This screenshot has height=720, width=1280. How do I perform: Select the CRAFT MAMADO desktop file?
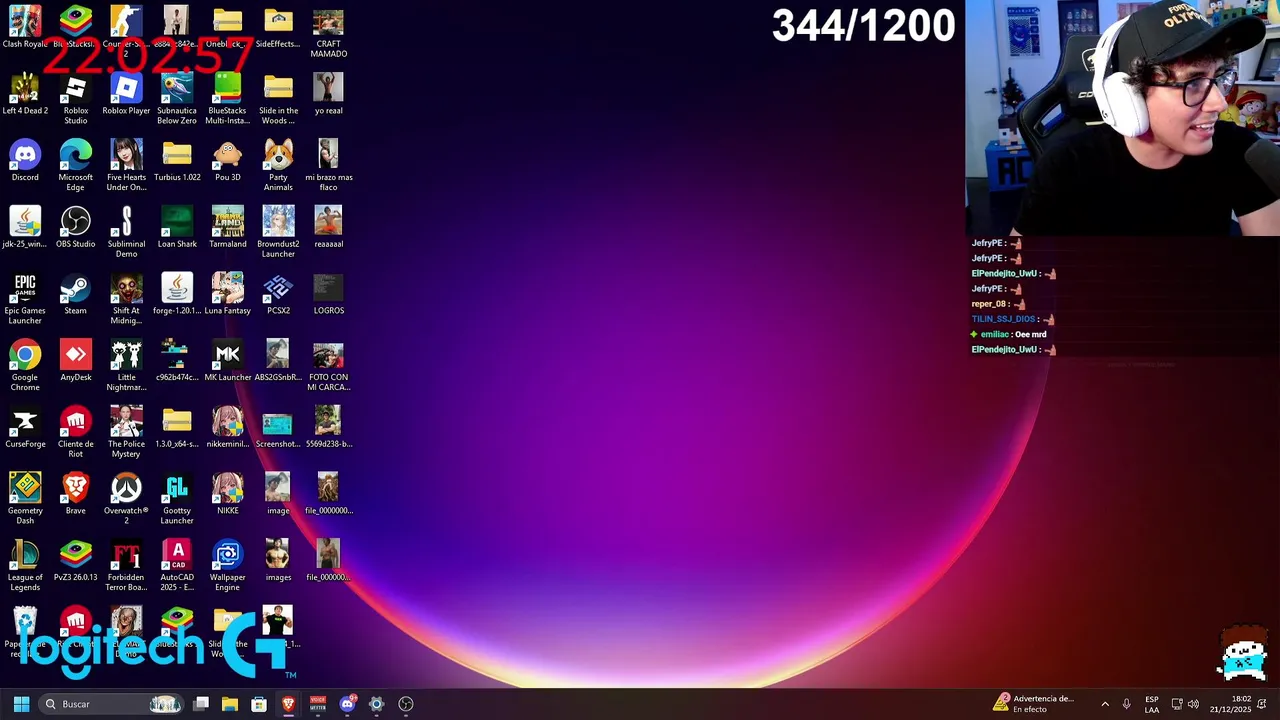[x=328, y=32]
